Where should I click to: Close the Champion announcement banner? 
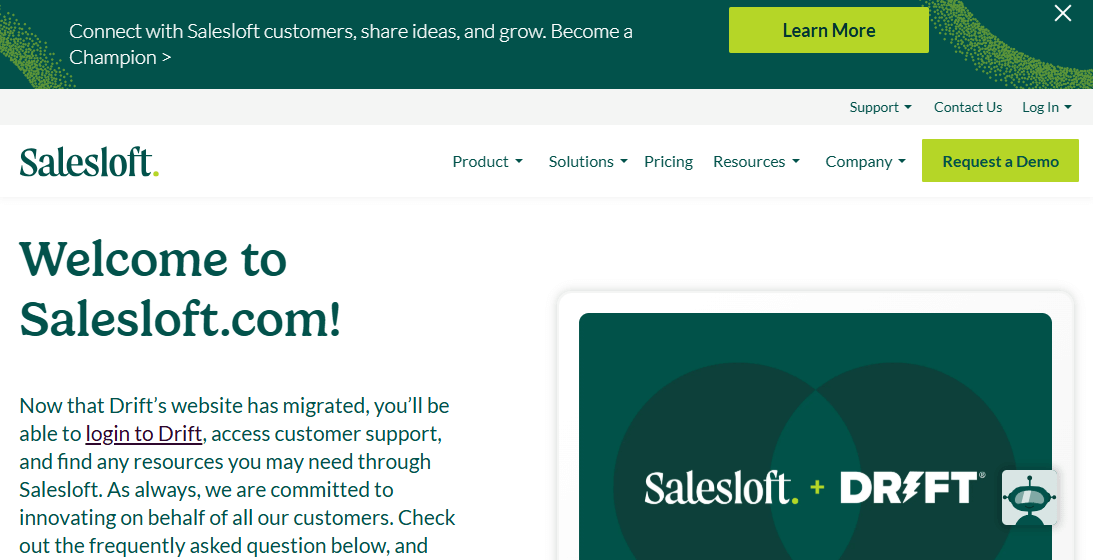[1062, 13]
